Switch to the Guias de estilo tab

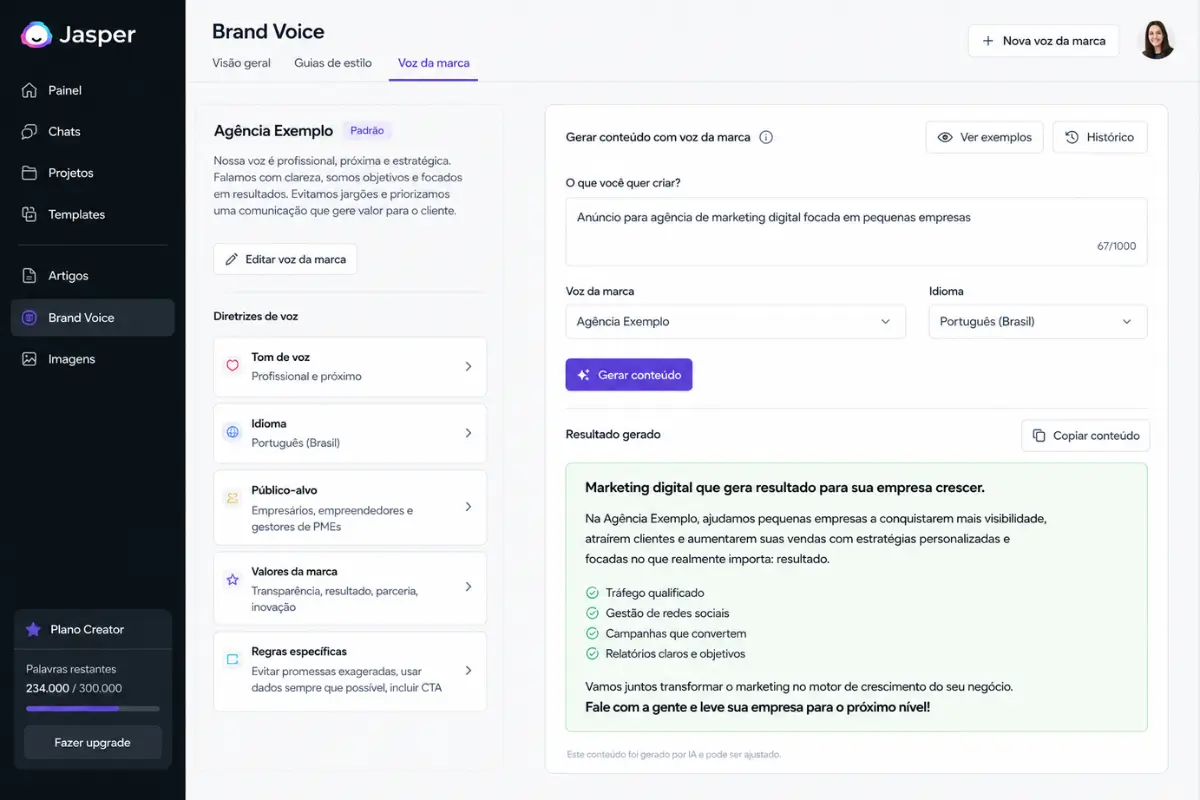[x=333, y=63]
